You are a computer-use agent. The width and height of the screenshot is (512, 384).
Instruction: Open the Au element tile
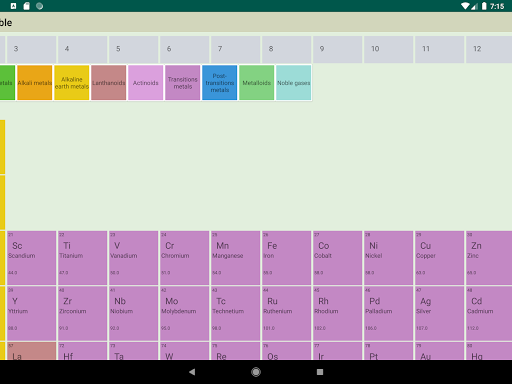pyautogui.click(x=440, y=351)
